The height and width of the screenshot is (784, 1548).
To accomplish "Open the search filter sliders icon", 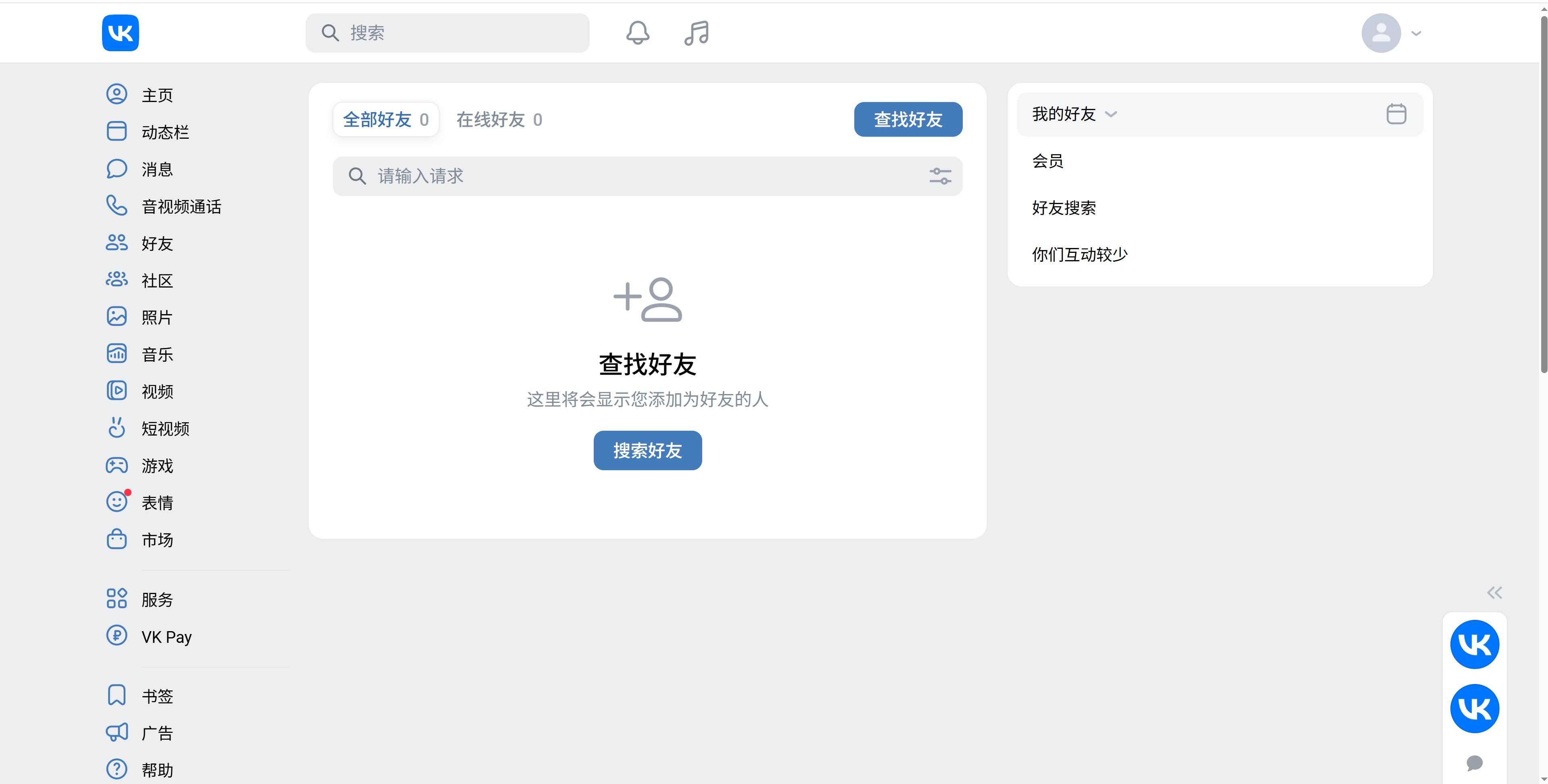I will [940, 176].
